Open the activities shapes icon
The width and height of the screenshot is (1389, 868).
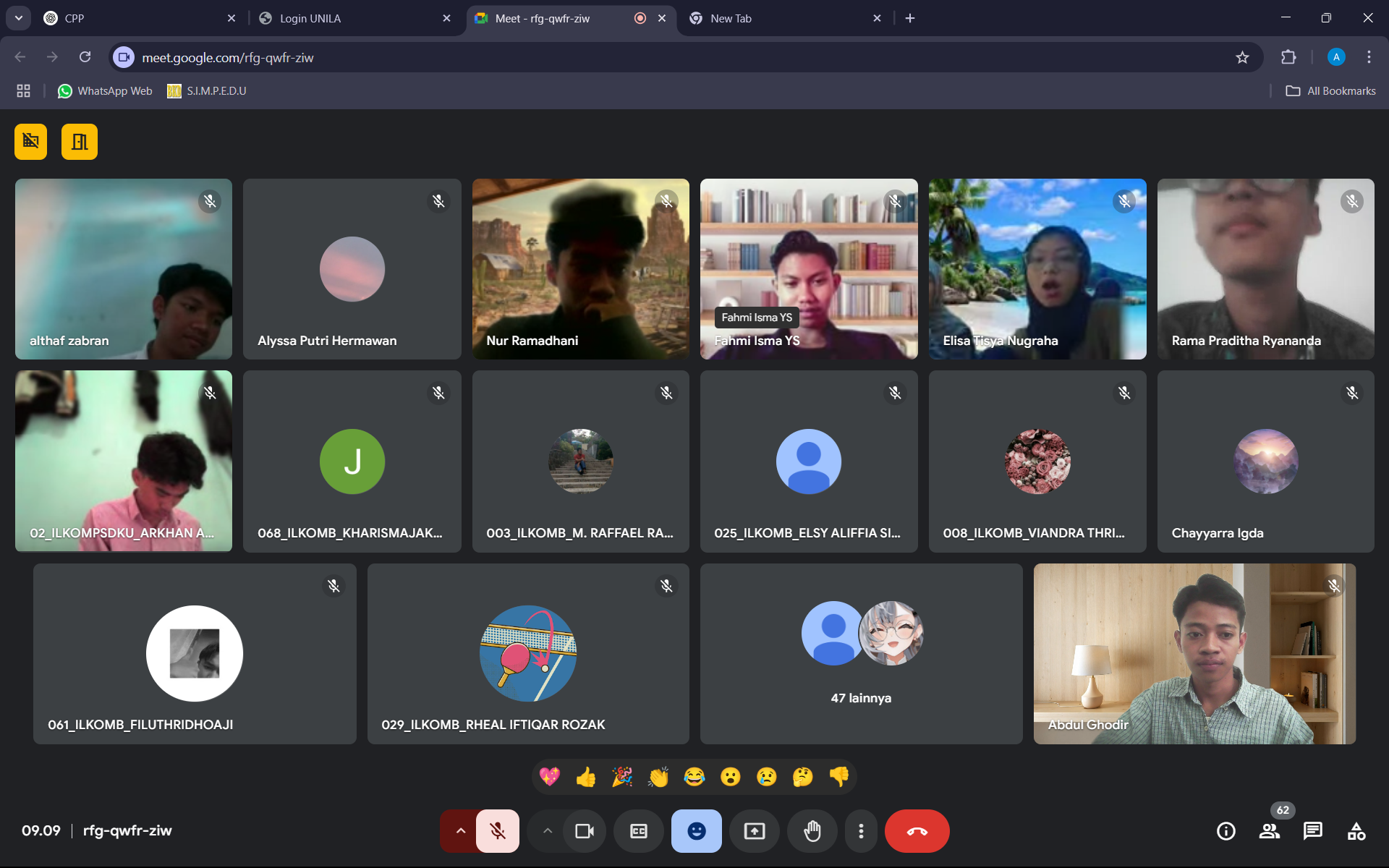(1356, 831)
